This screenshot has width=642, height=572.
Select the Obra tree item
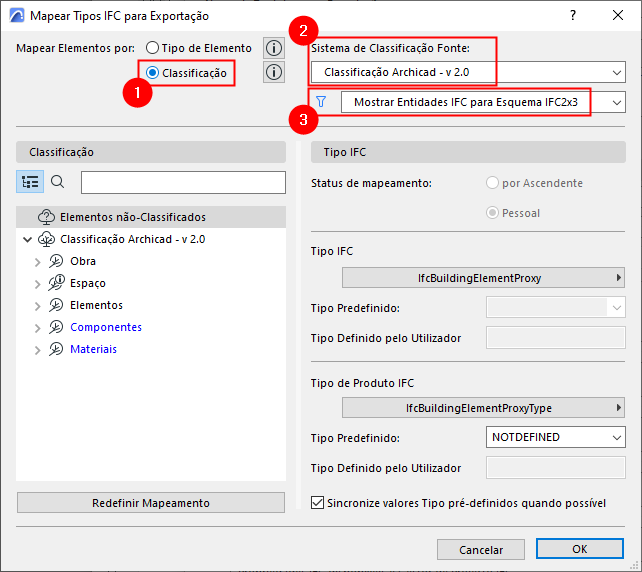click(83, 261)
